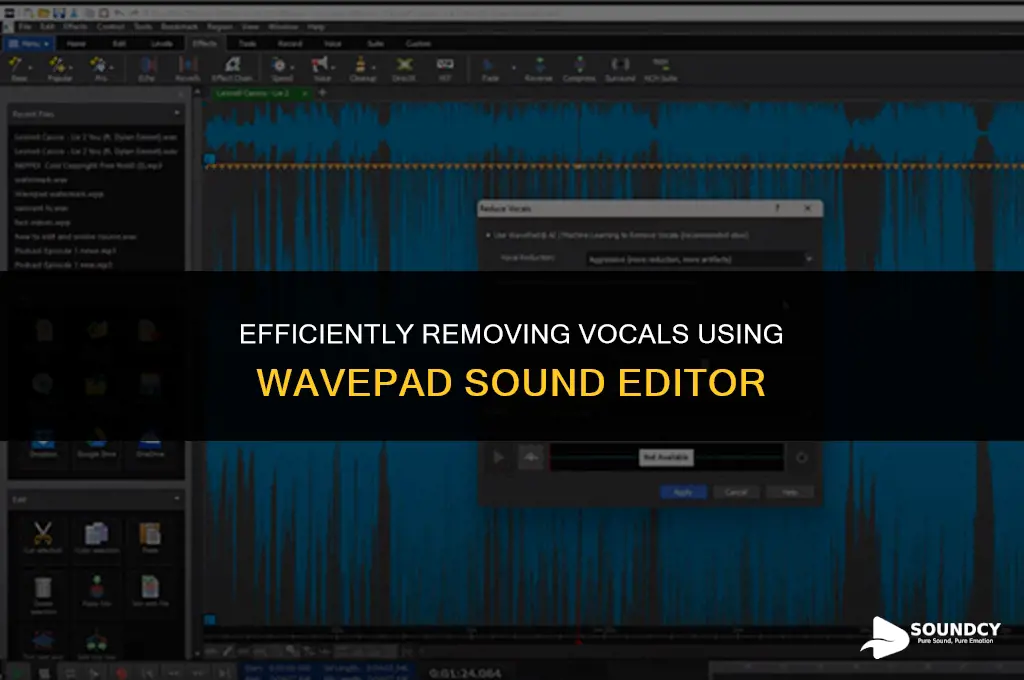1024x680 pixels.
Task: Expand the Speed dropdown arrow
Action: coord(292,67)
